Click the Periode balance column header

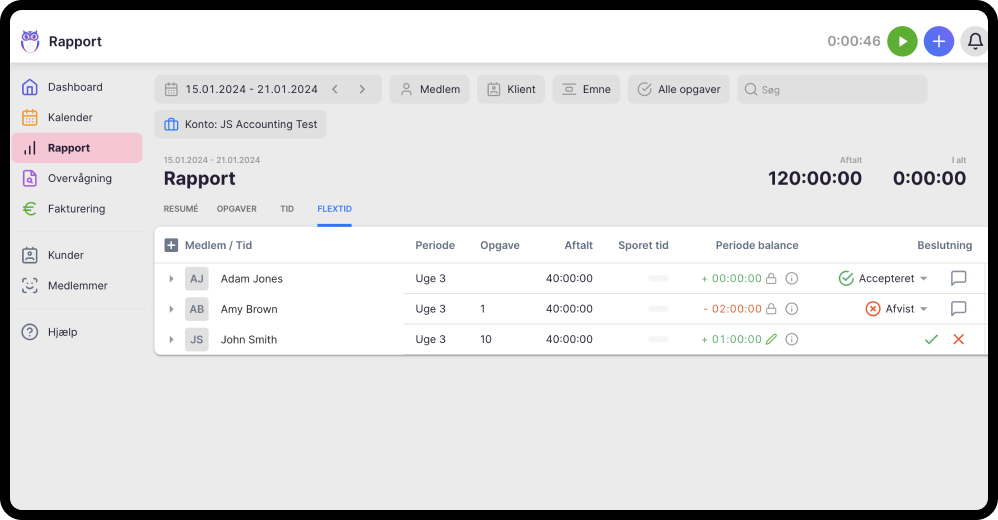pyautogui.click(x=757, y=245)
